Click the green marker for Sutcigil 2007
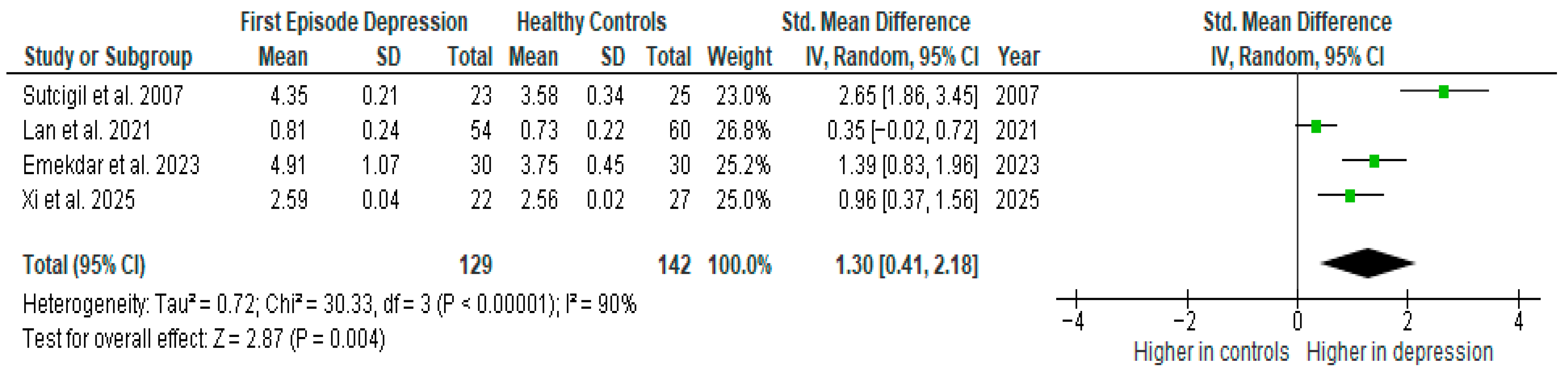Screen dimensions: 1568x373 click(1443, 92)
